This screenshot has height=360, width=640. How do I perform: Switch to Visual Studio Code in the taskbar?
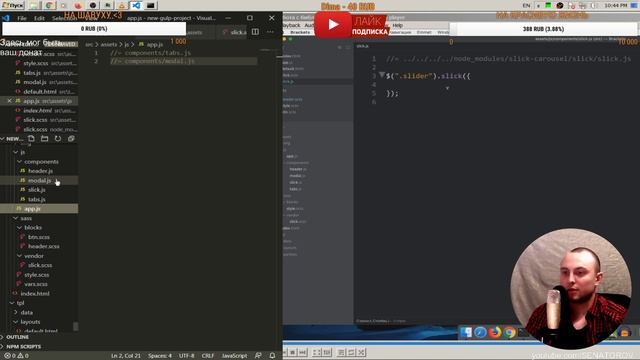click(x=136, y=5)
